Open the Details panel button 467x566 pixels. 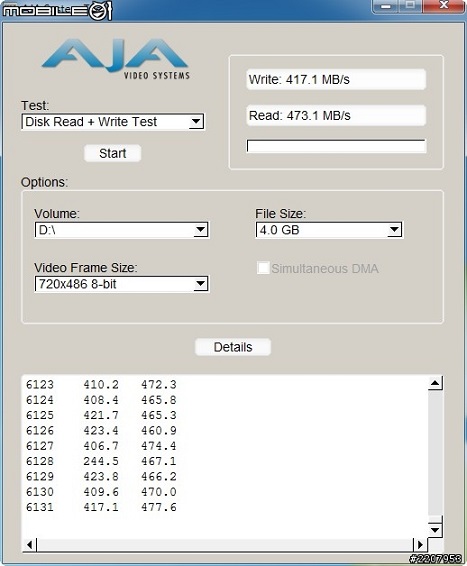pyautogui.click(x=233, y=347)
